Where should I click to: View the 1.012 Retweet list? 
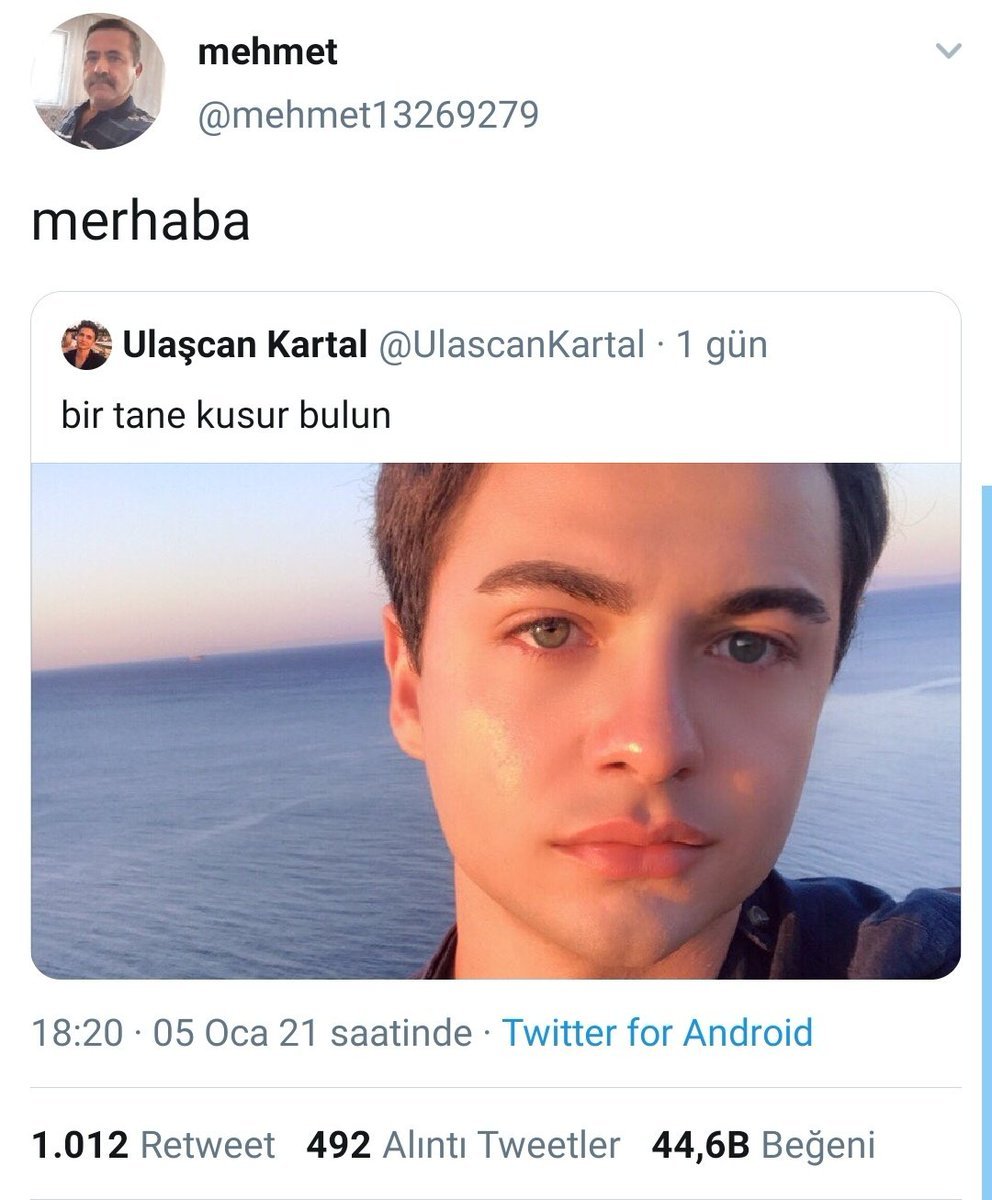pos(153,1145)
